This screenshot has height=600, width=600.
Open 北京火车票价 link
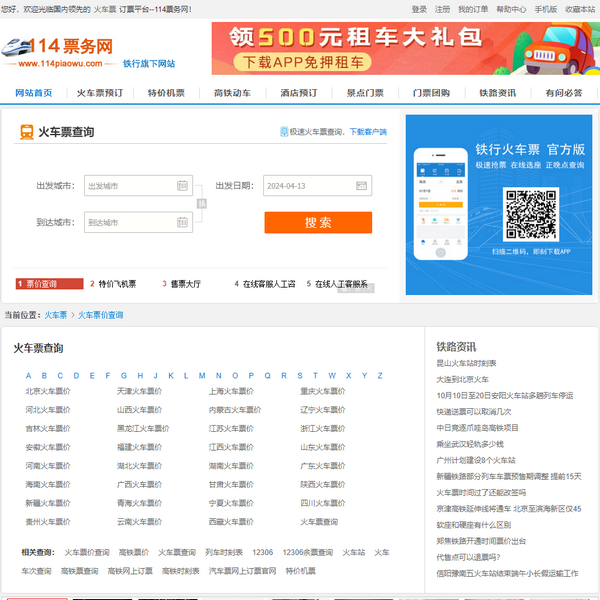[x=48, y=392]
